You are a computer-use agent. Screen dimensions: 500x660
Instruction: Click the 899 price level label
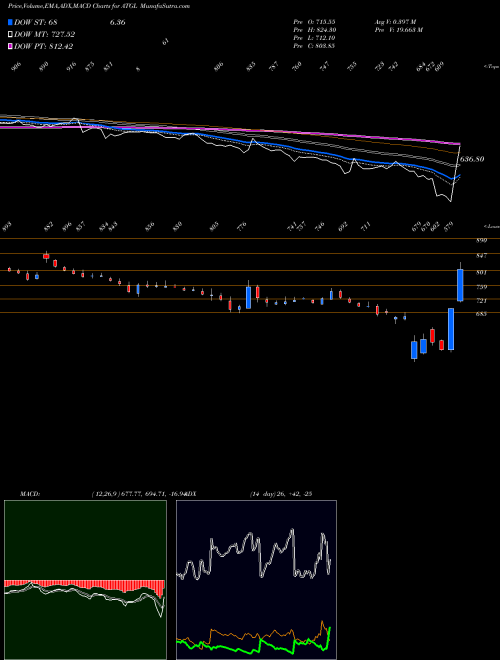point(482,240)
